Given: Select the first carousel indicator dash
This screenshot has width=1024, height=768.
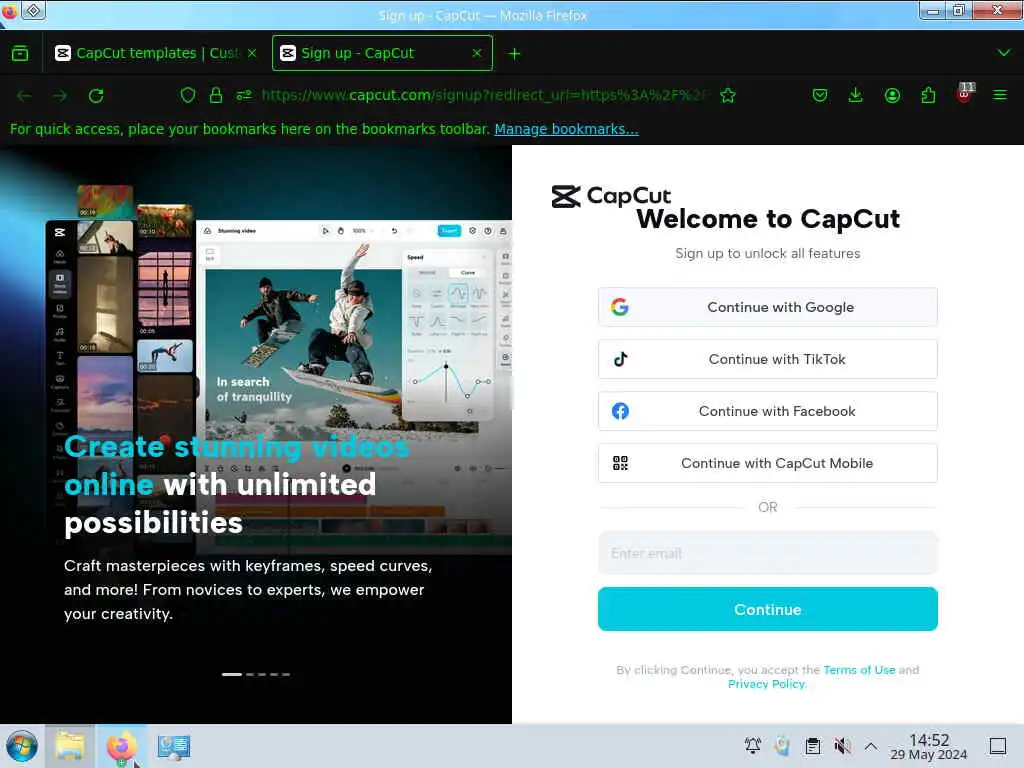Looking at the screenshot, I should pyautogui.click(x=232, y=674).
